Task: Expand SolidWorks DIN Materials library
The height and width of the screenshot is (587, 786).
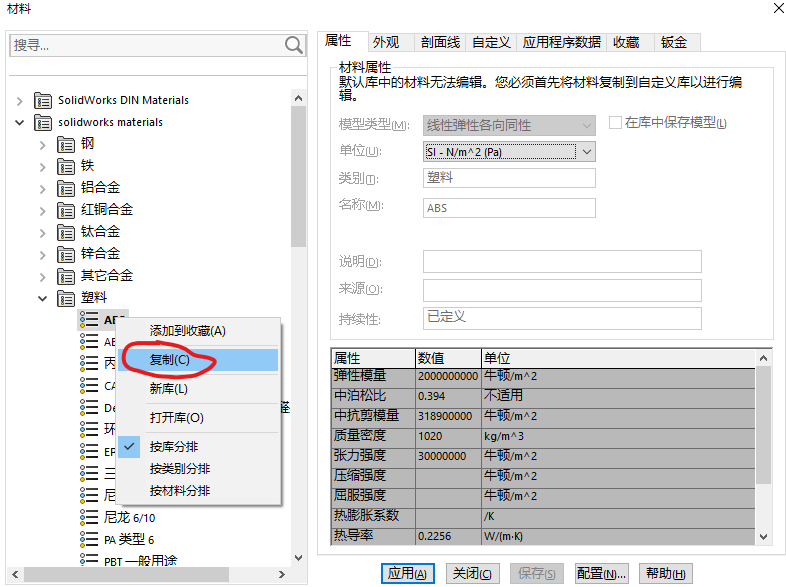Action: coord(20,101)
